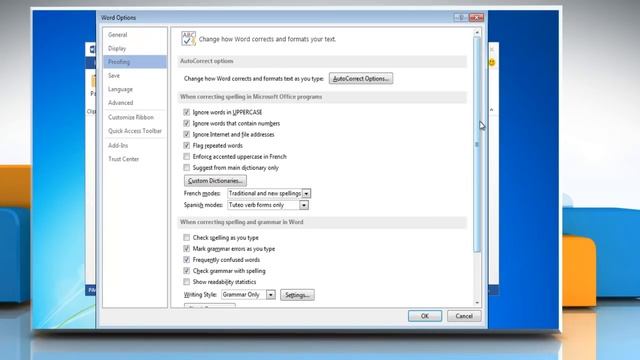Image resolution: width=640 pixels, height=360 pixels.
Task: Click the 'Traditional and new spellings' text
Action: pyautogui.click(x=265, y=193)
